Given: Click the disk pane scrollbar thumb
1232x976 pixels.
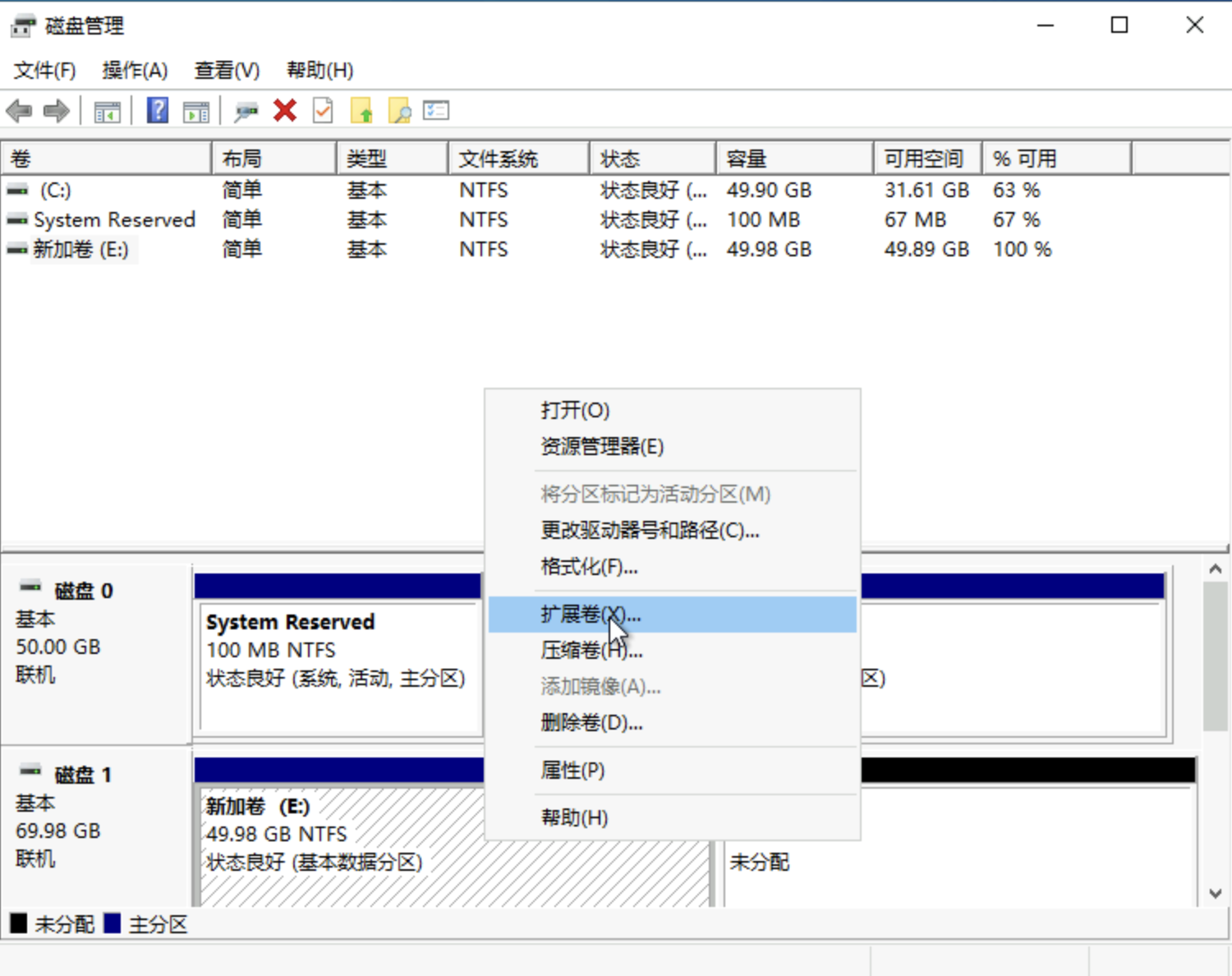Looking at the screenshot, I should click(1216, 656).
